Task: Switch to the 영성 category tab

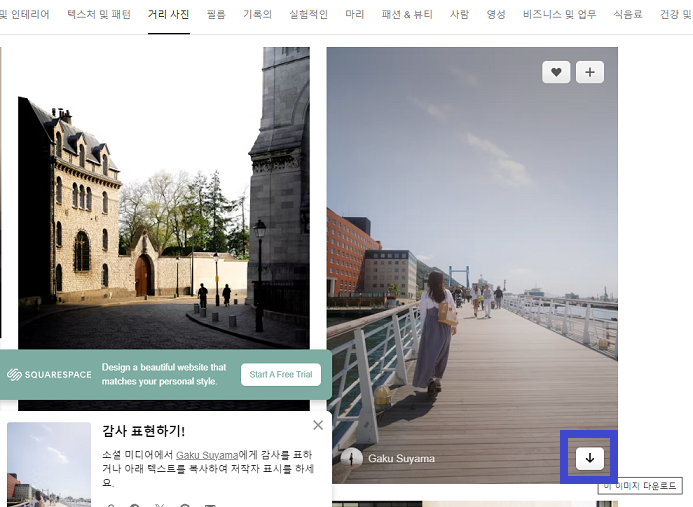Action: (496, 15)
